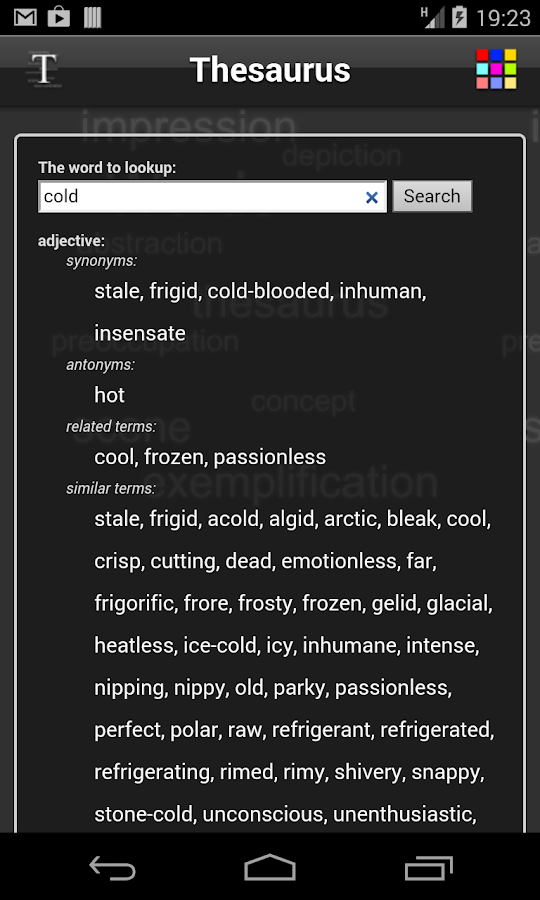Select the similar term 'refrigerating'
The height and width of the screenshot is (900, 540).
pyautogui.click(x=151, y=773)
